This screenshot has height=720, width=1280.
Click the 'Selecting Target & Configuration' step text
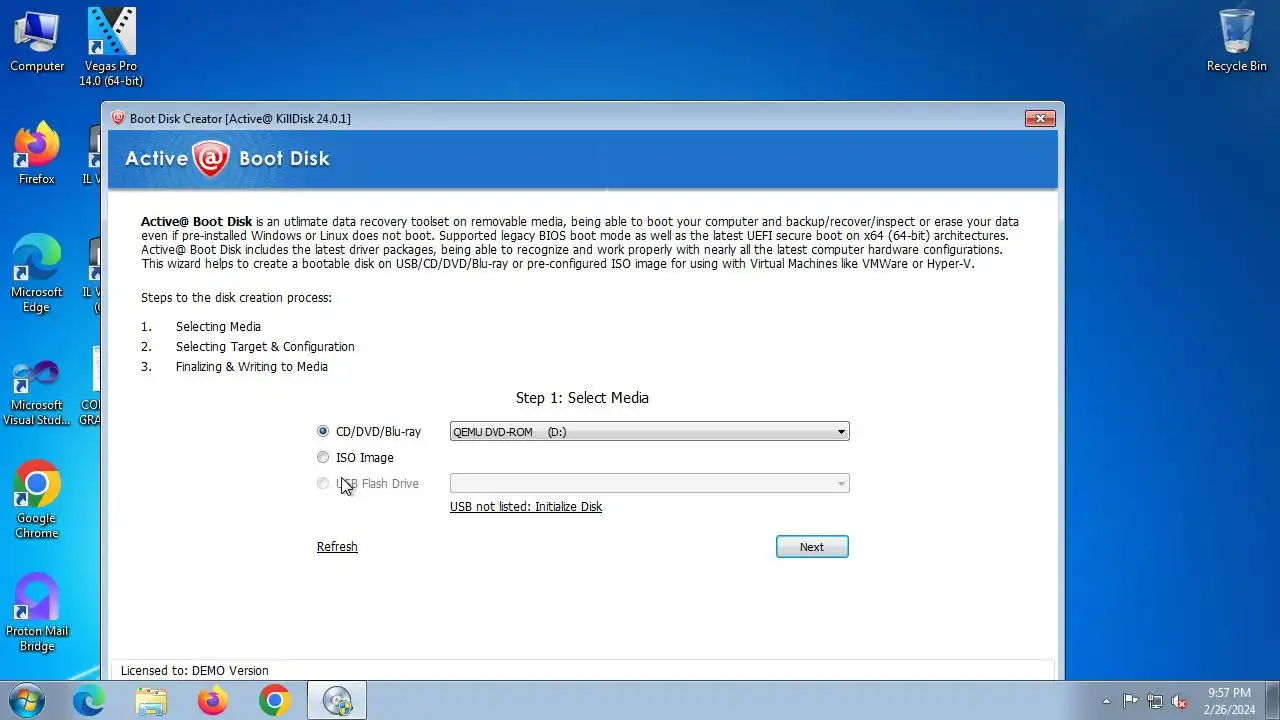(x=265, y=347)
